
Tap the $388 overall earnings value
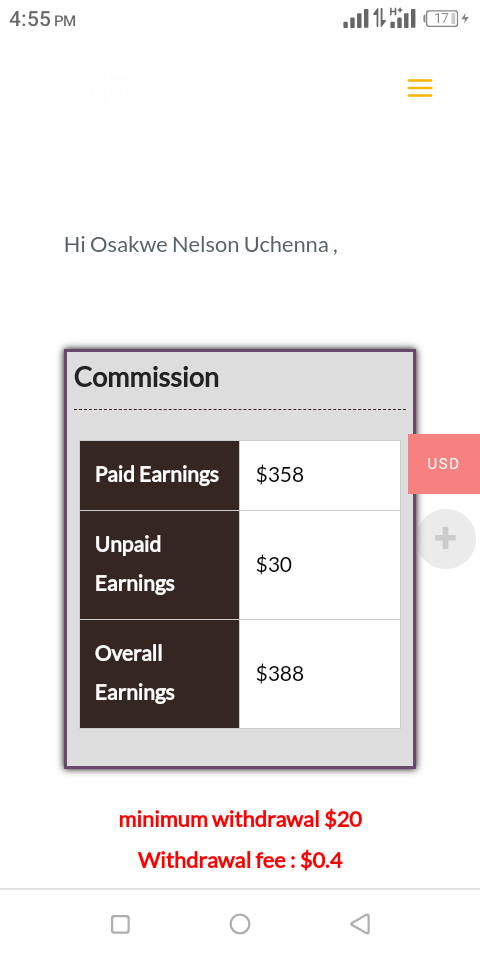click(x=280, y=673)
